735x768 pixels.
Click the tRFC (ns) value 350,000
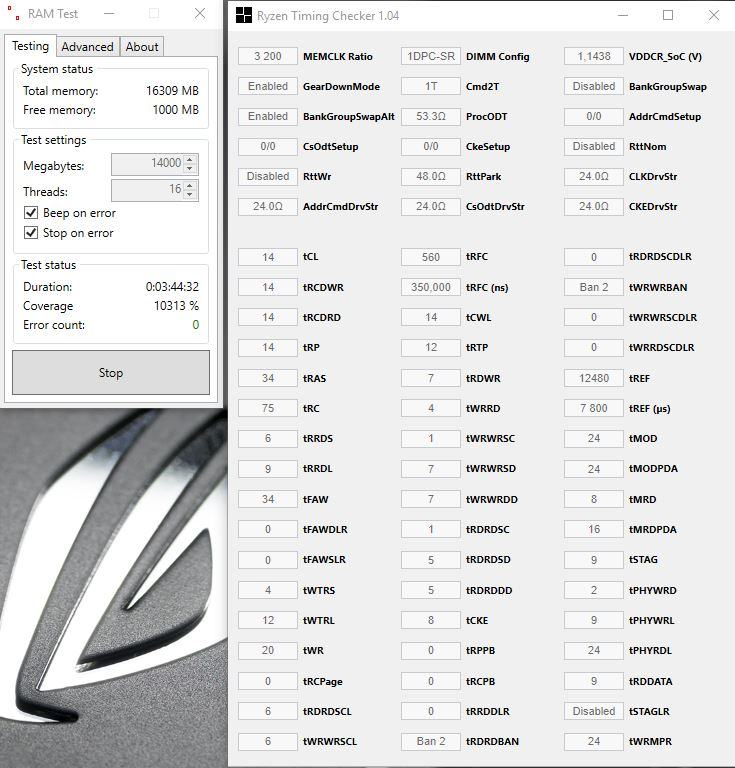pos(431,287)
